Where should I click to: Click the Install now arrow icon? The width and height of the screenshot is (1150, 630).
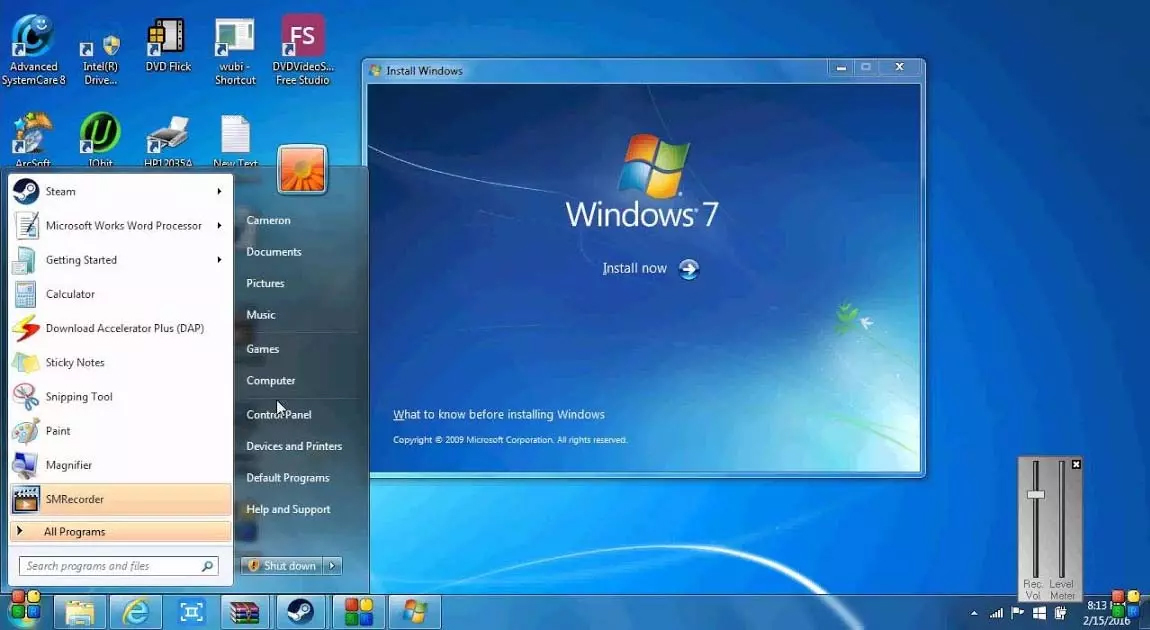point(688,269)
